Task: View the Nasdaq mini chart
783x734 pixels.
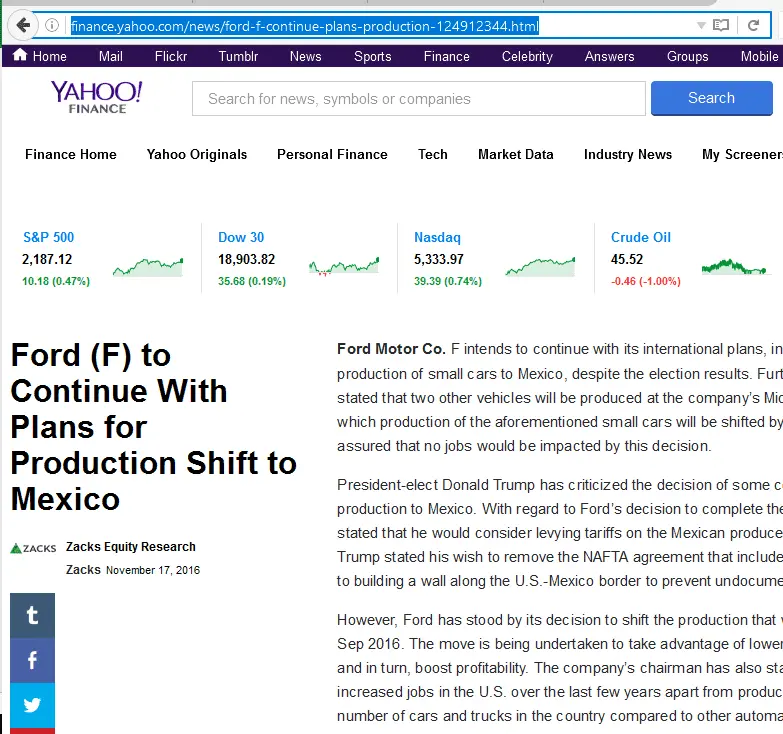Action: pos(540,266)
